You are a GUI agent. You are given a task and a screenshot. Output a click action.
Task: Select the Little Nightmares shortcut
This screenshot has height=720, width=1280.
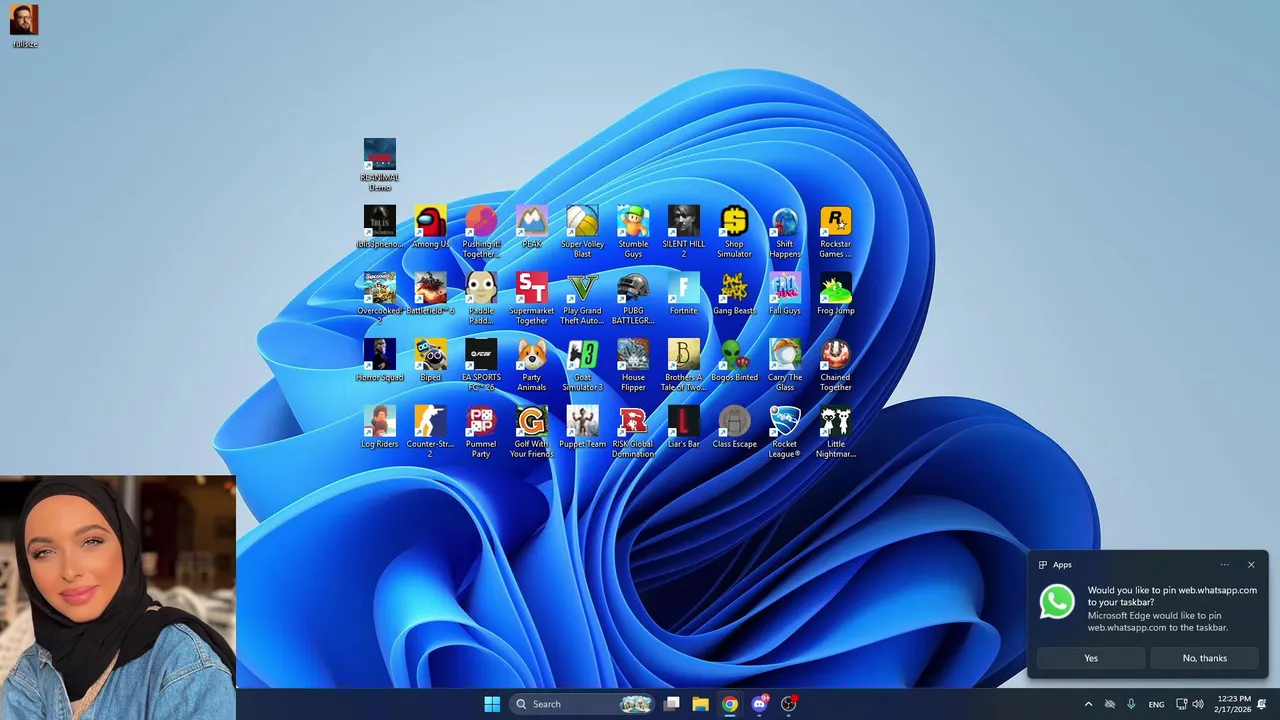pos(836,432)
